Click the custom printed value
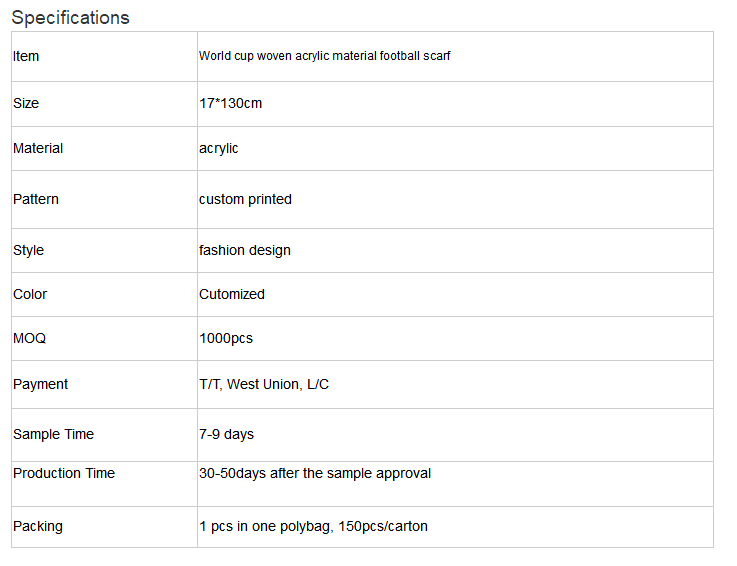Screen dimensions: 737x566 click(x=245, y=199)
